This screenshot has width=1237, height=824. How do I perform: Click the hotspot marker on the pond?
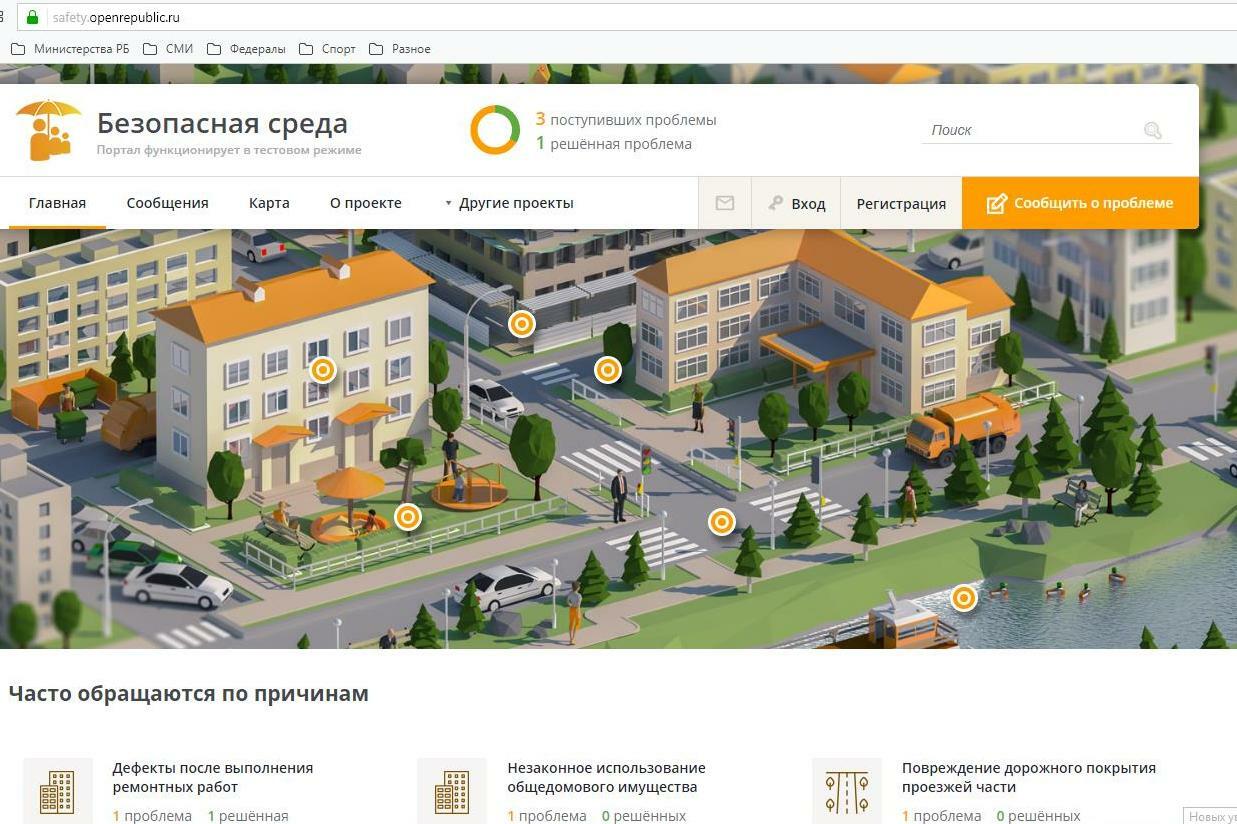coord(963,598)
